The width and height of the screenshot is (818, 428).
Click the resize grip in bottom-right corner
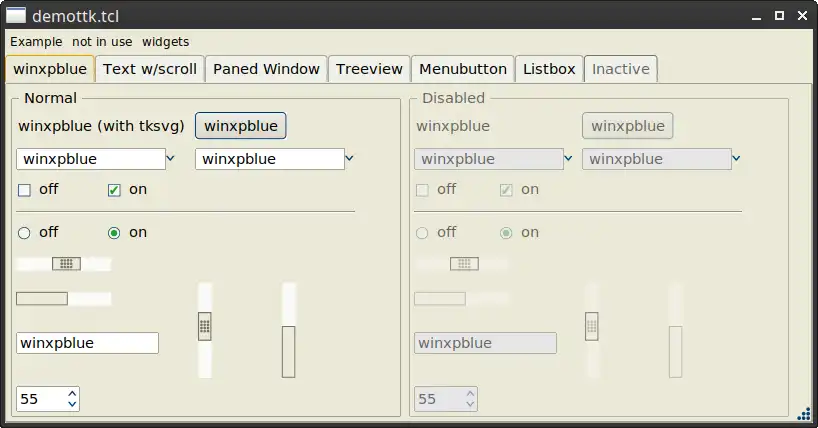pyautogui.click(x=804, y=415)
